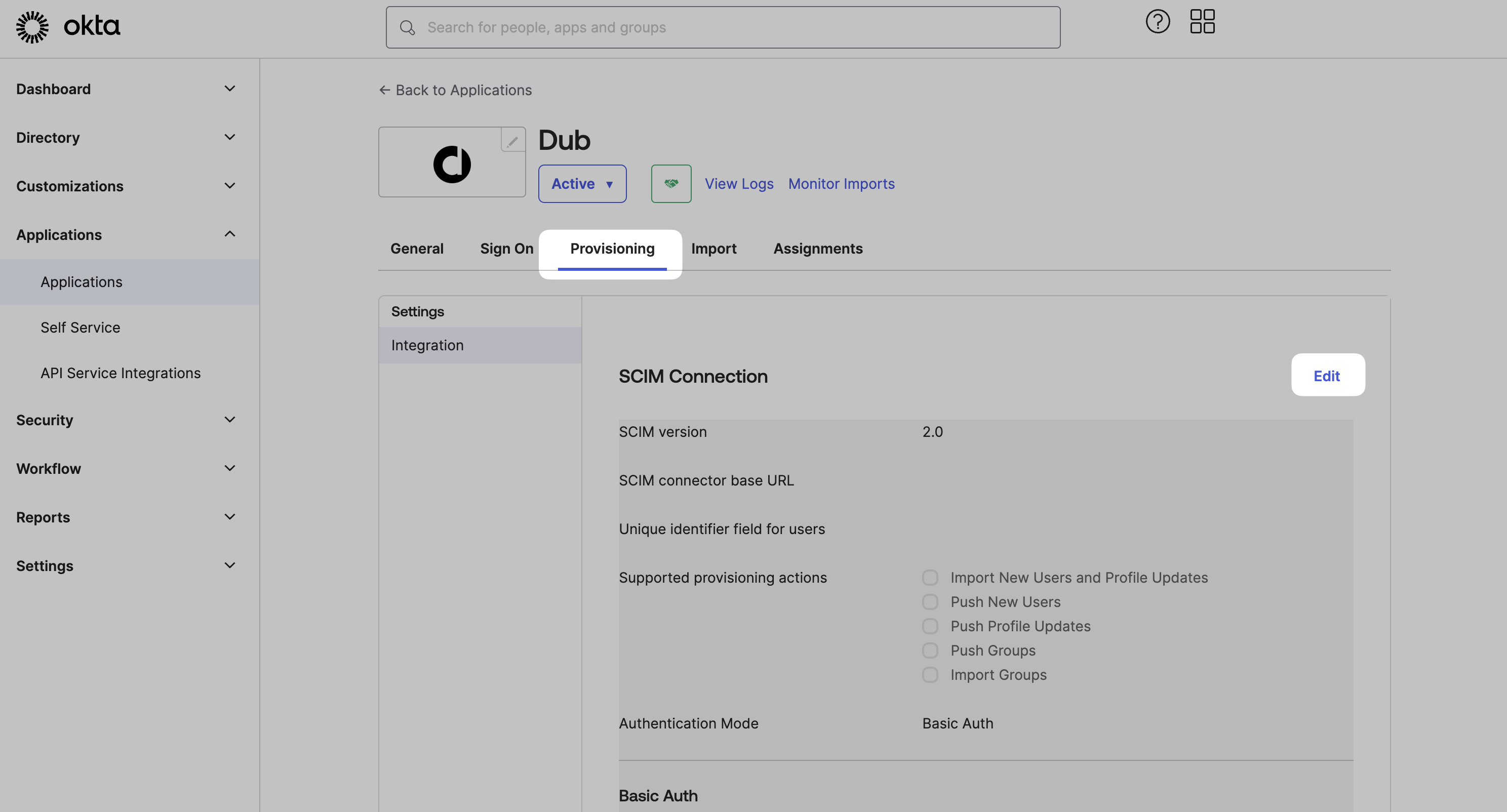Open Self Service in the sidebar

(80, 328)
